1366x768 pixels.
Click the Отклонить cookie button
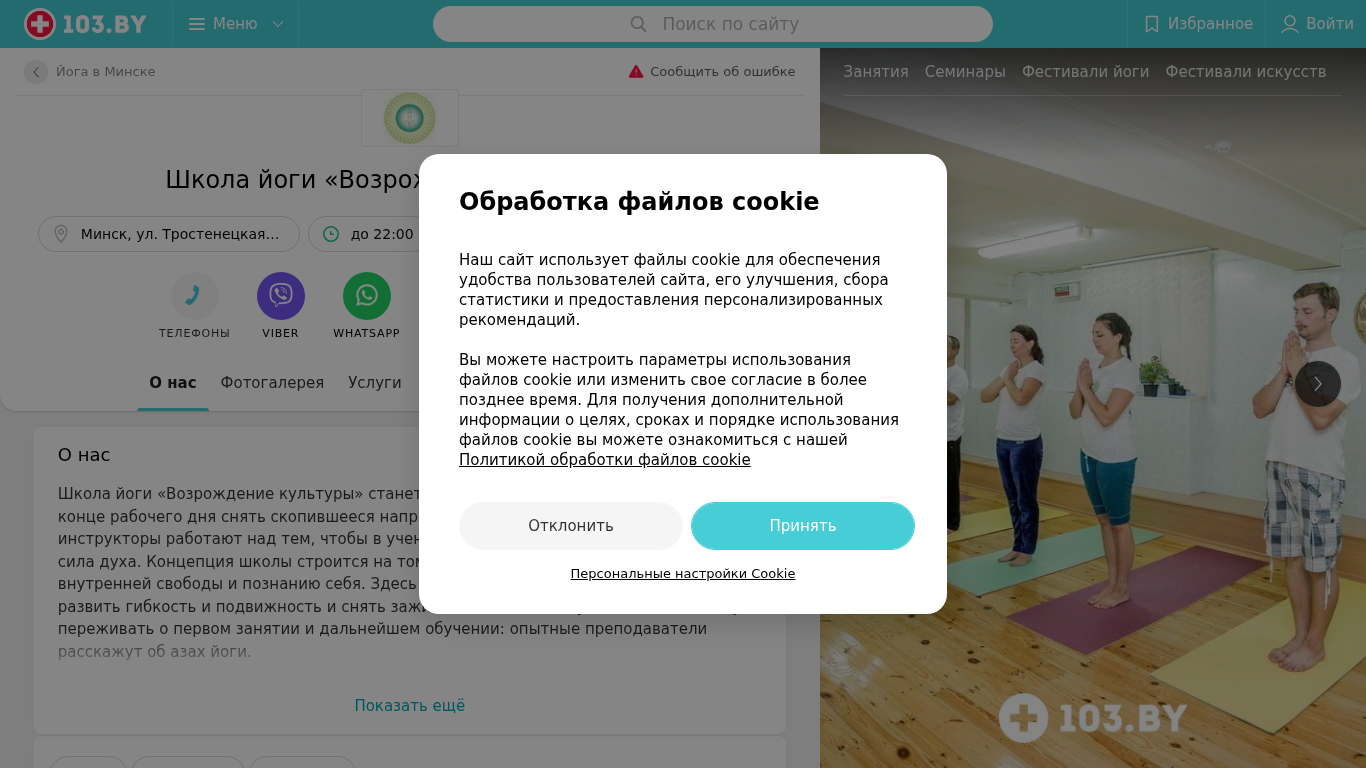coord(571,526)
